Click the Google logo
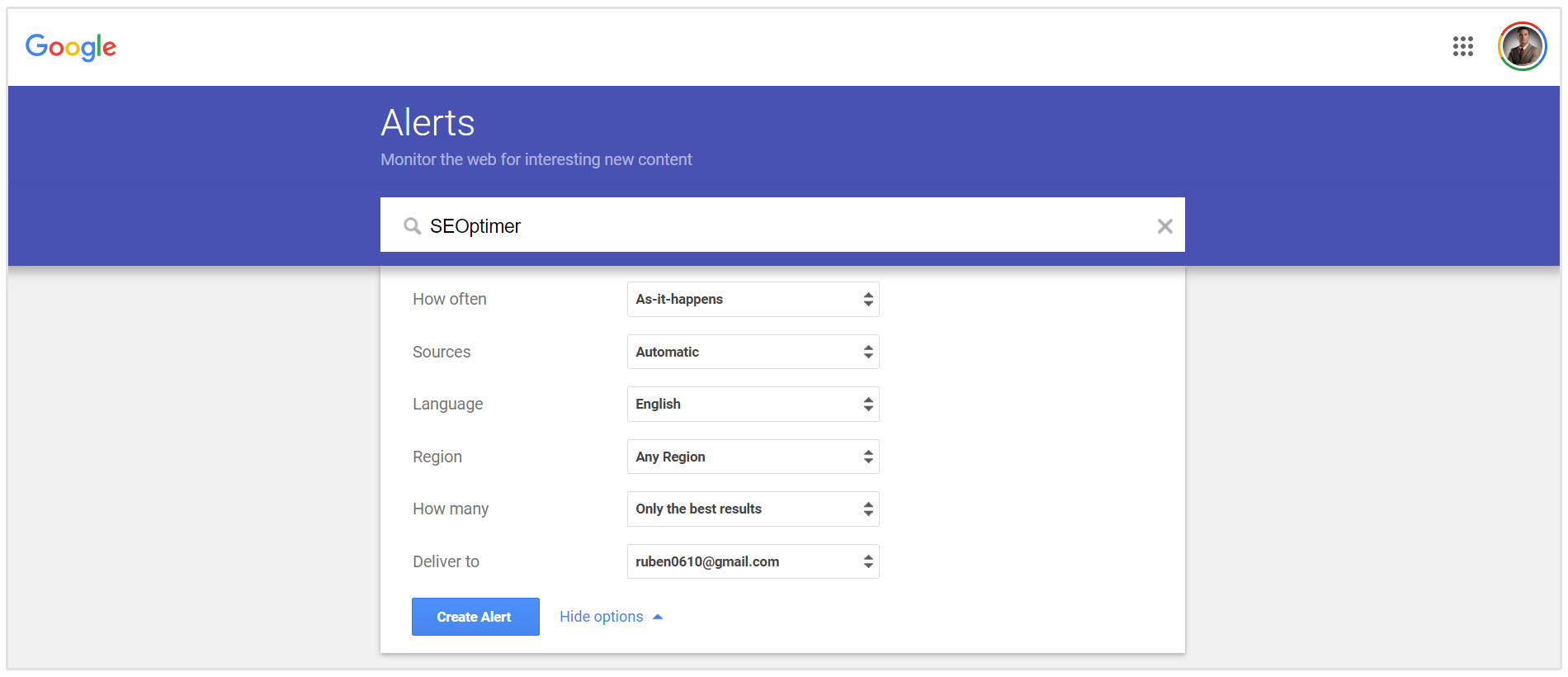1568x677 pixels. click(71, 47)
